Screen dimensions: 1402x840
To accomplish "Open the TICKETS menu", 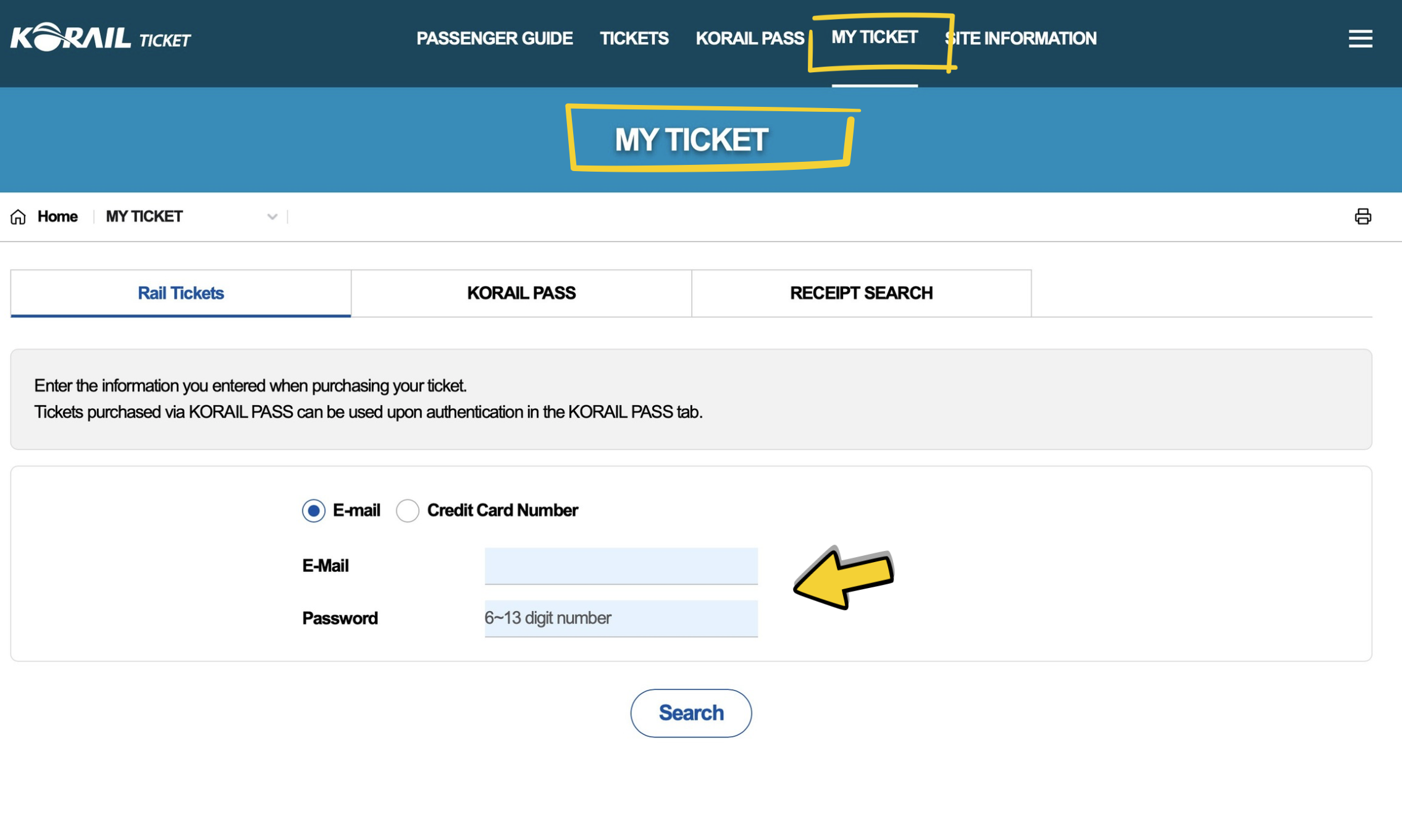I will pos(634,38).
